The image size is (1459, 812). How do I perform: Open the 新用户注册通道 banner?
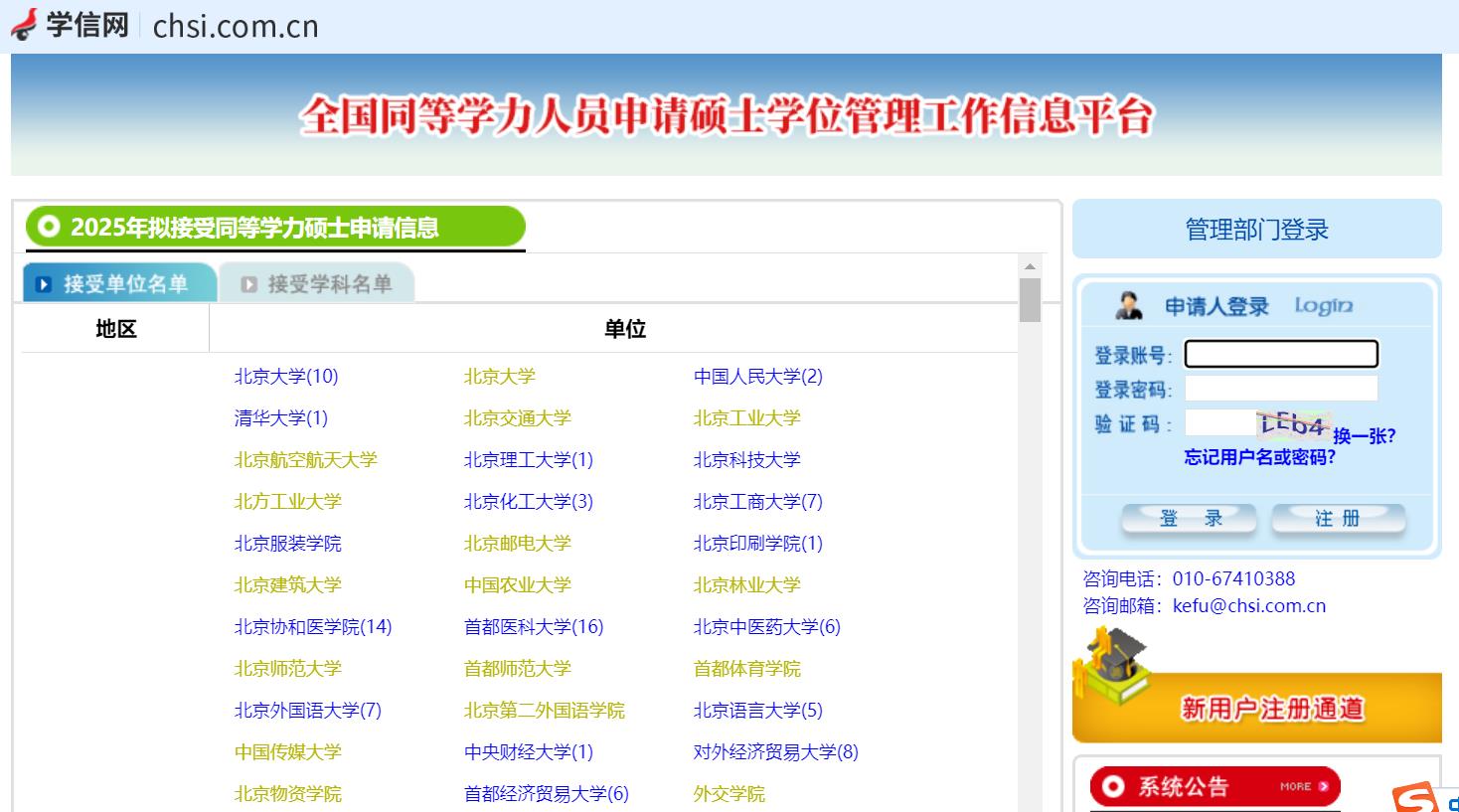coord(1257,708)
